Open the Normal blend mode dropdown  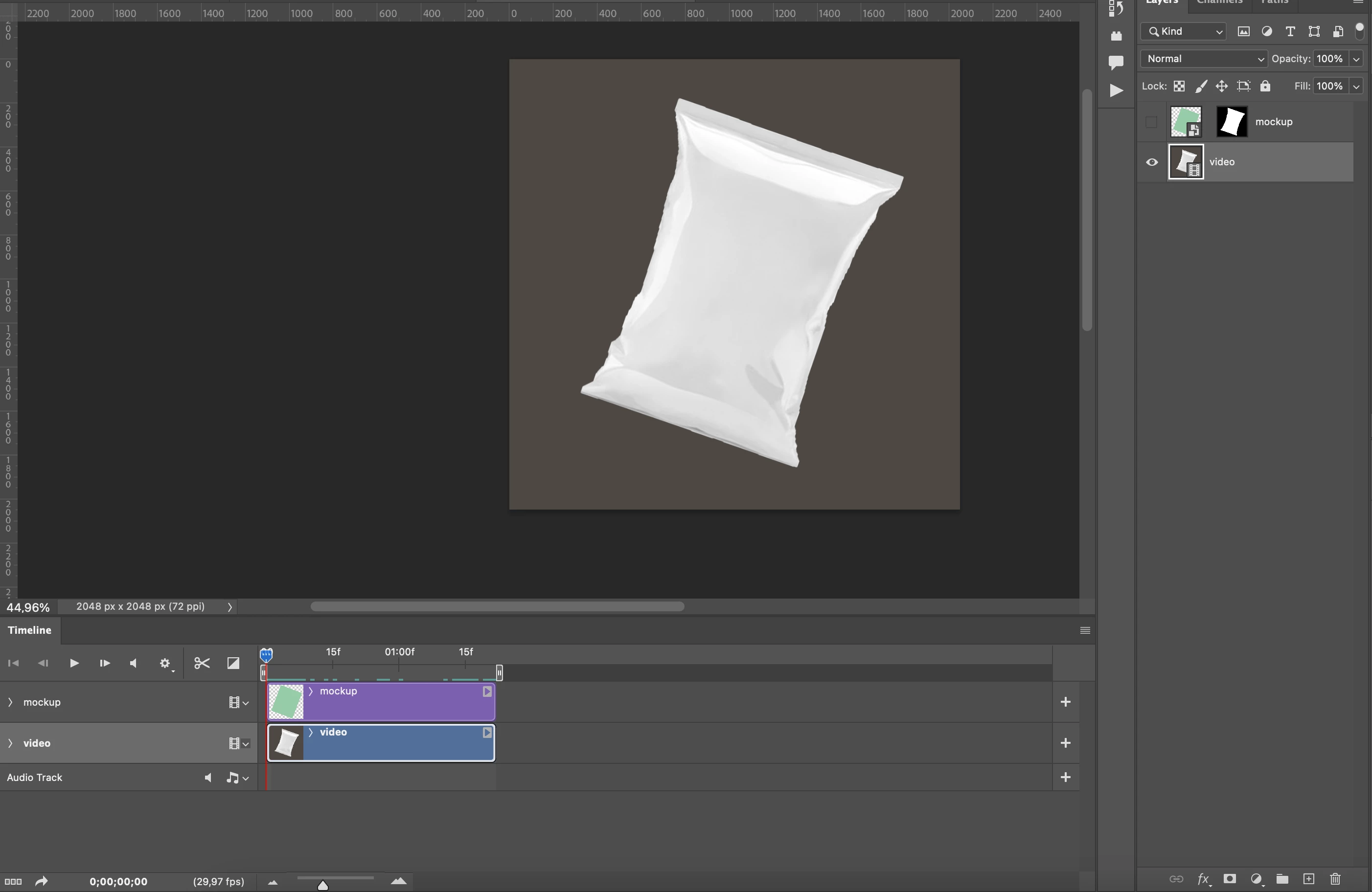coord(1203,59)
